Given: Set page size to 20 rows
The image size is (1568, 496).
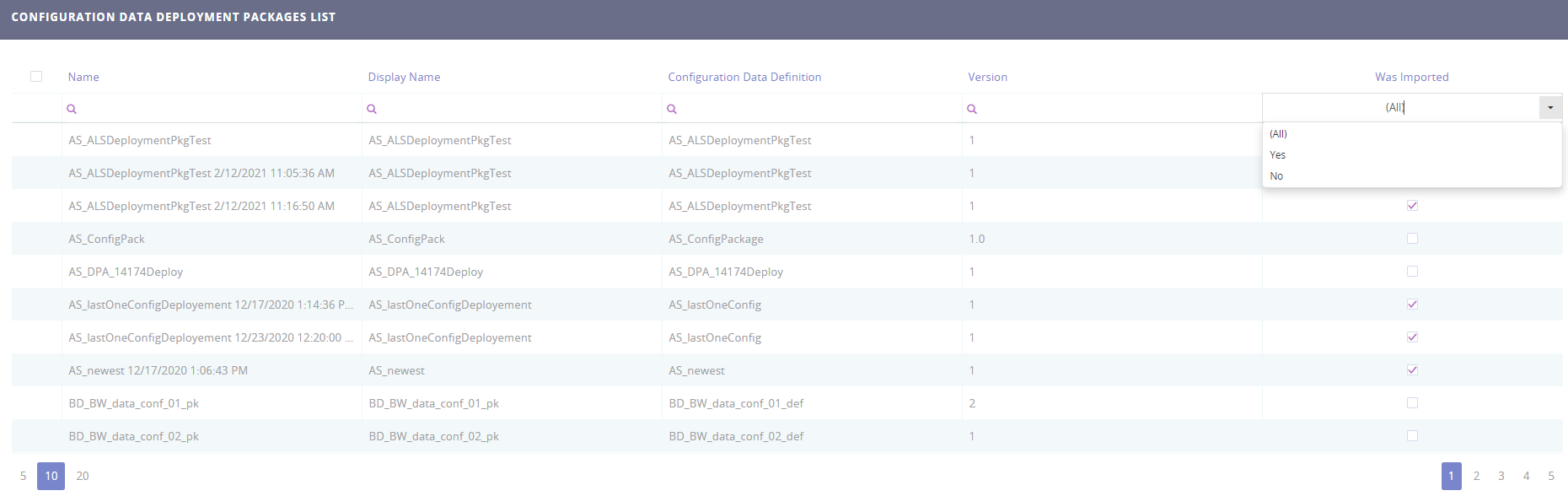Looking at the screenshot, I should coord(83,476).
